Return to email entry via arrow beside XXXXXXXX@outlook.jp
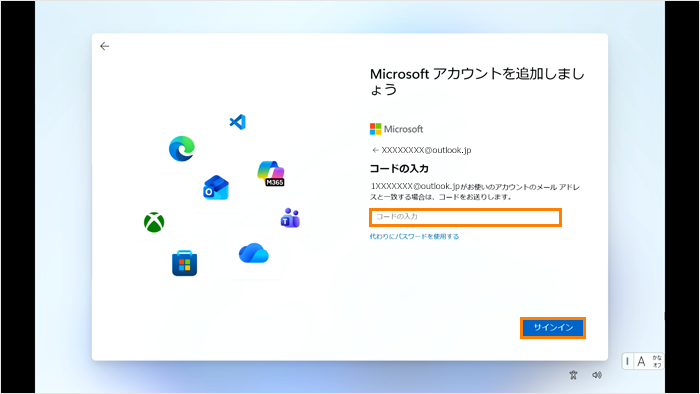 [x=375, y=150]
